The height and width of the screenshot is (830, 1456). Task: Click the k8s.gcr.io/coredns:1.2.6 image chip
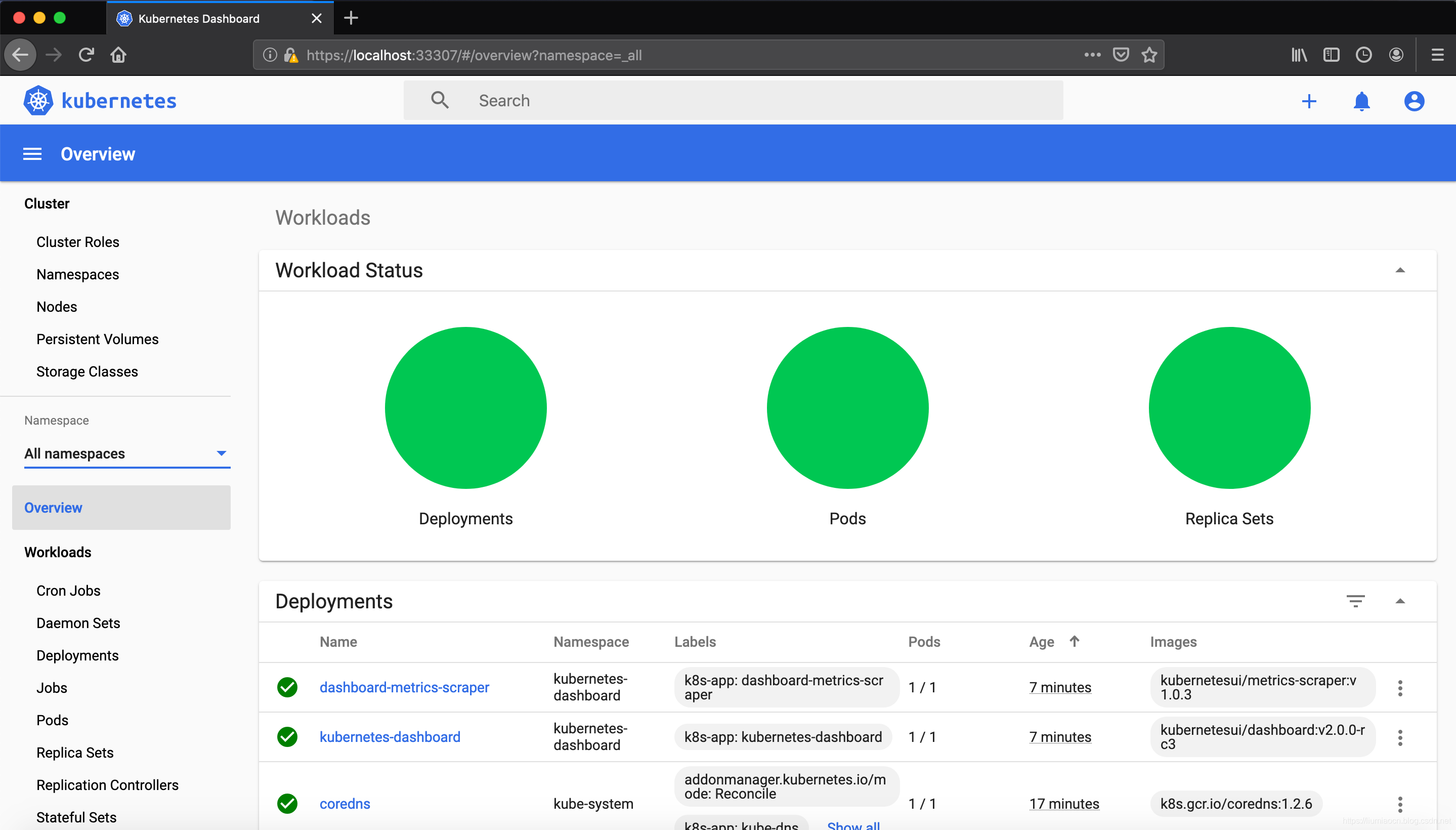pyautogui.click(x=1236, y=804)
